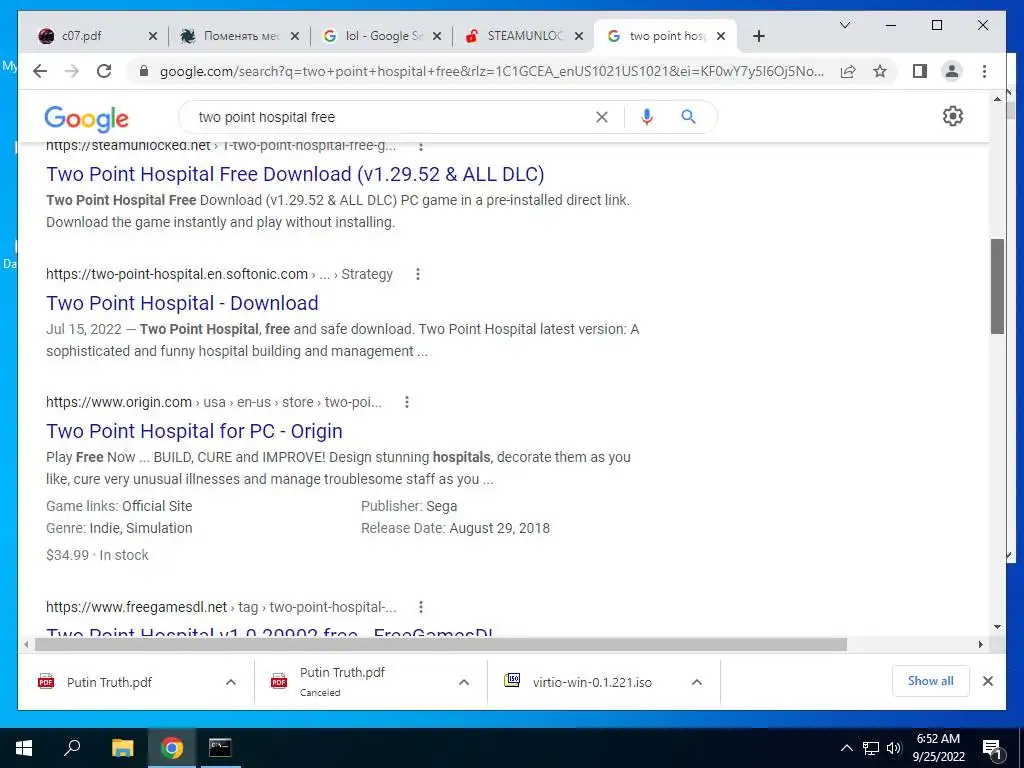Image resolution: width=1024 pixels, height=768 pixels.
Task: Open virtio-win-0.1.221.iso download item
Action: 592,682
